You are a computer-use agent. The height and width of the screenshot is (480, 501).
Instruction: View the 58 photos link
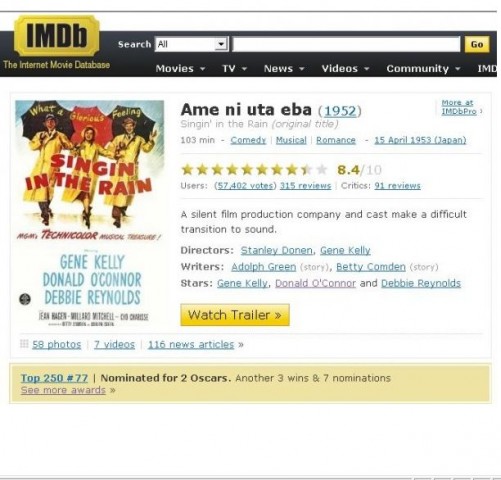coord(57,344)
